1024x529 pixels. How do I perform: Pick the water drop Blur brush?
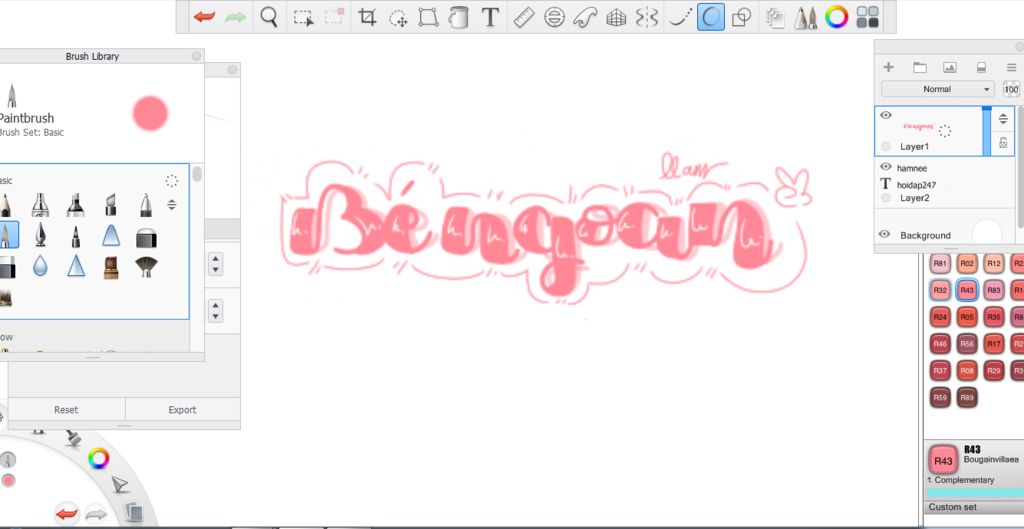40,266
